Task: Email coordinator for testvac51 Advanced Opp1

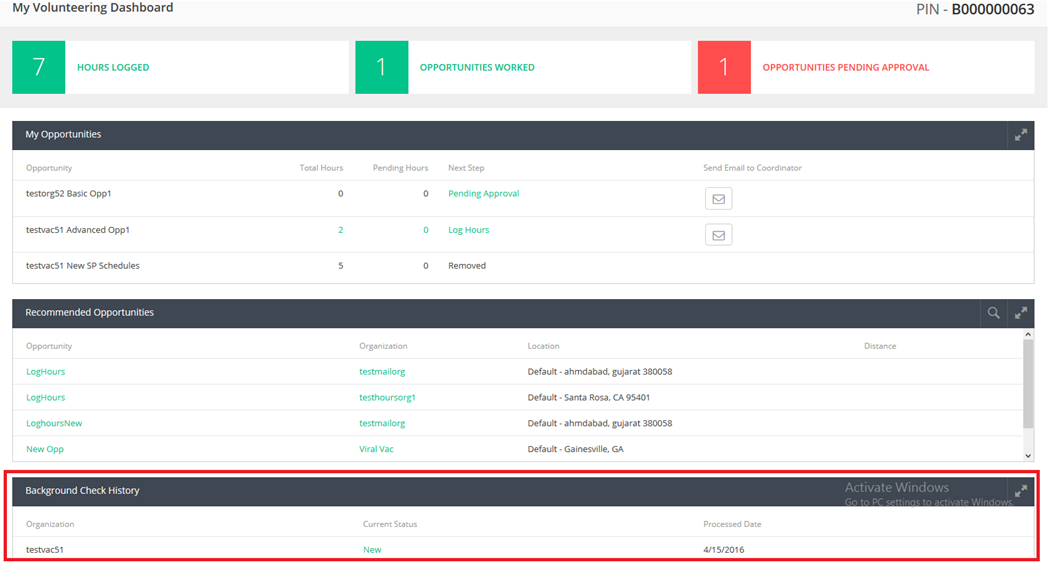Action: pyautogui.click(x=718, y=235)
